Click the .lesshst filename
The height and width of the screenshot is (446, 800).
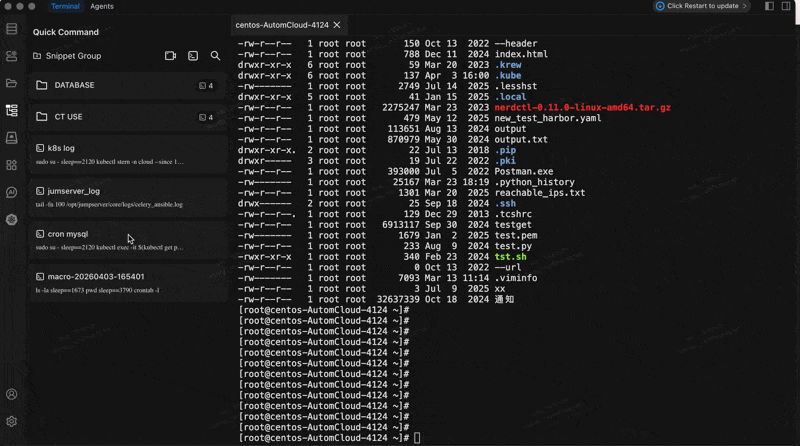pos(515,86)
